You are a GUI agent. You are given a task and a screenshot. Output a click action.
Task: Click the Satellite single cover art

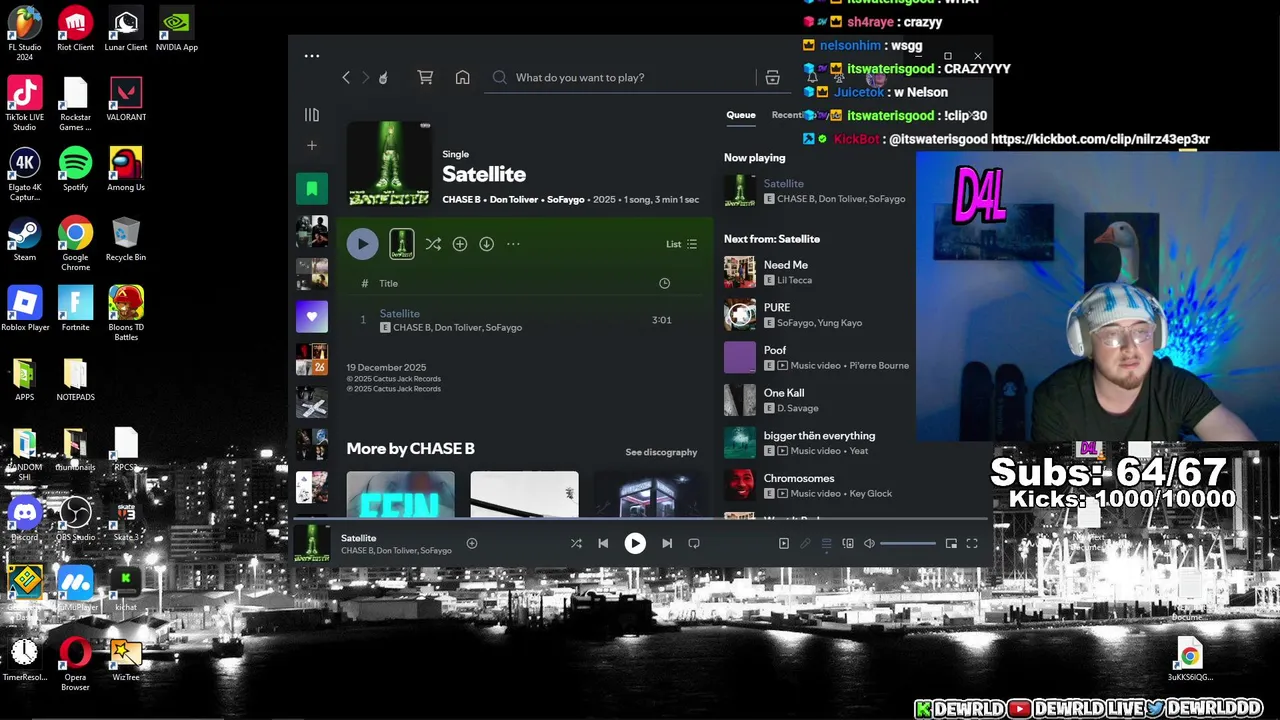coord(389,163)
